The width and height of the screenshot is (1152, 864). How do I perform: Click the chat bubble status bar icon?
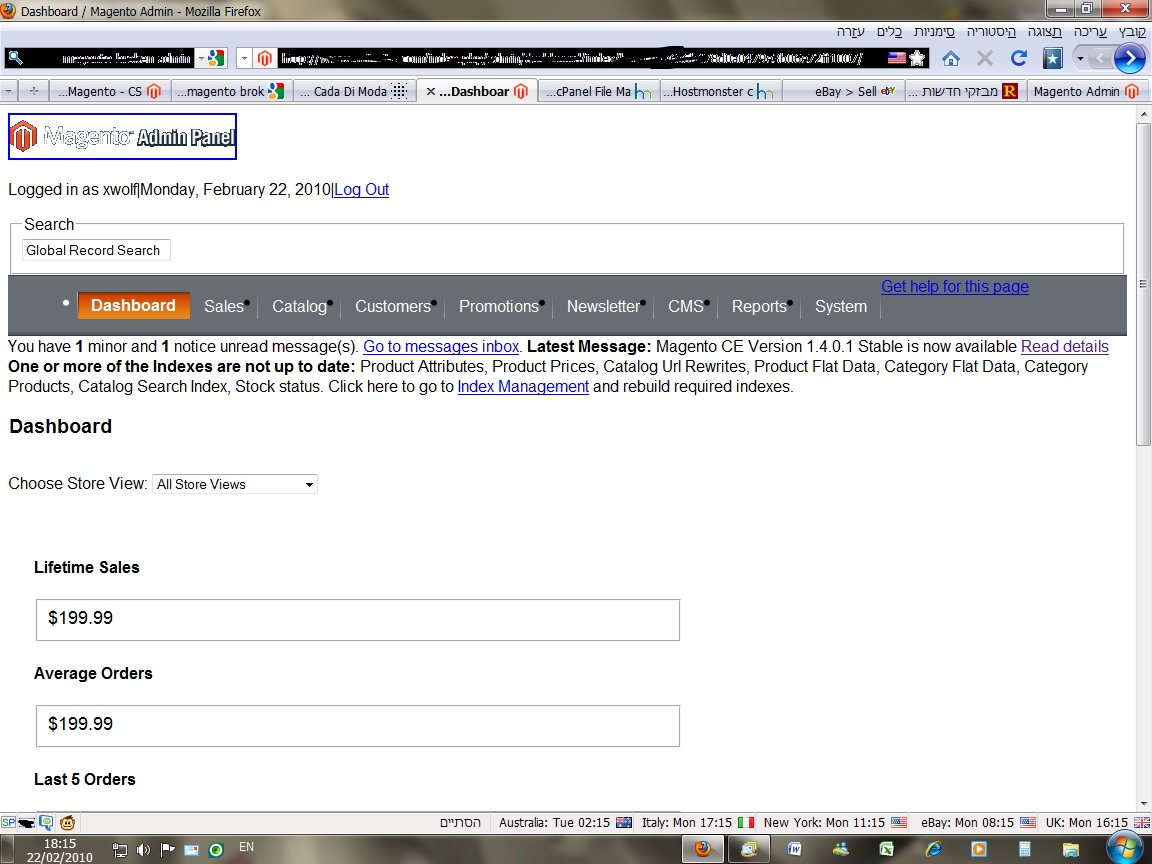pyautogui.click(x=46, y=823)
